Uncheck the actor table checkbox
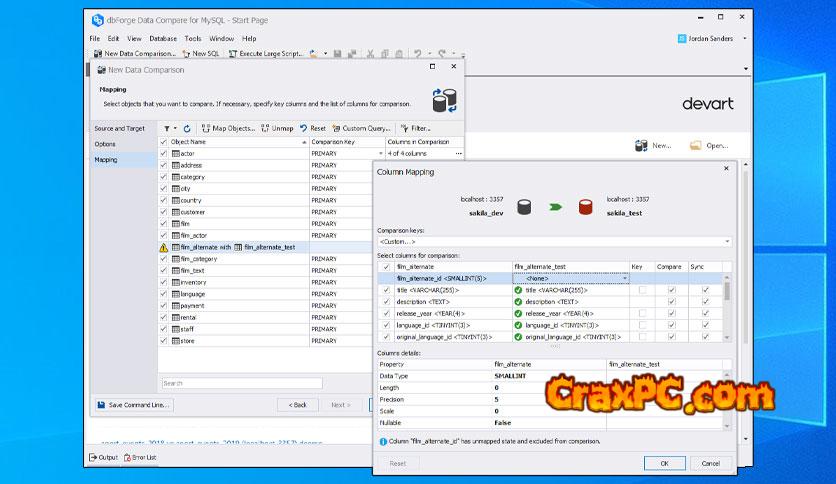The image size is (836, 484). click(x=164, y=154)
